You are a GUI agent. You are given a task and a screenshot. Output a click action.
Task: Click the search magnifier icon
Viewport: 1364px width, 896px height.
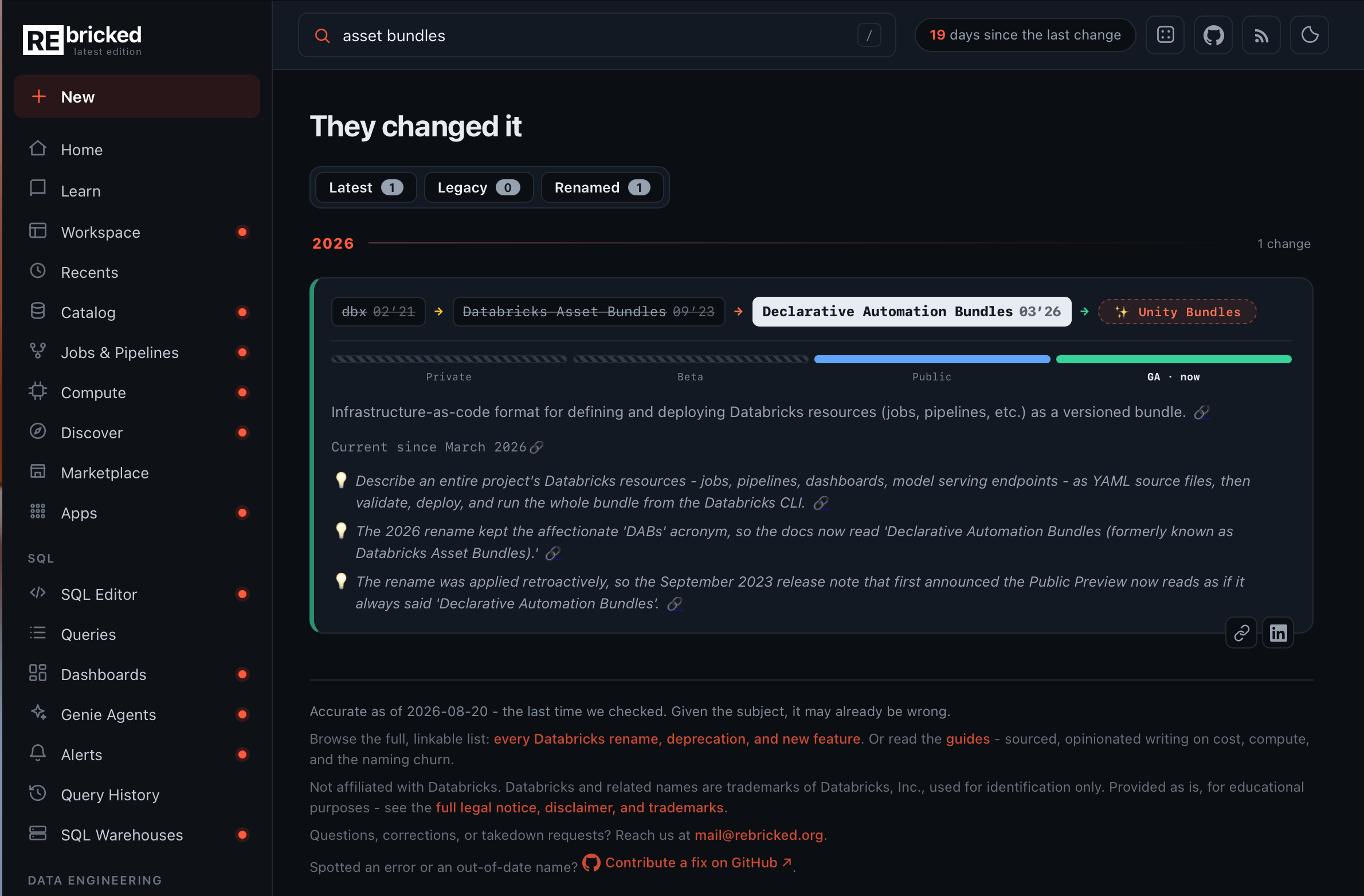click(x=323, y=36)
